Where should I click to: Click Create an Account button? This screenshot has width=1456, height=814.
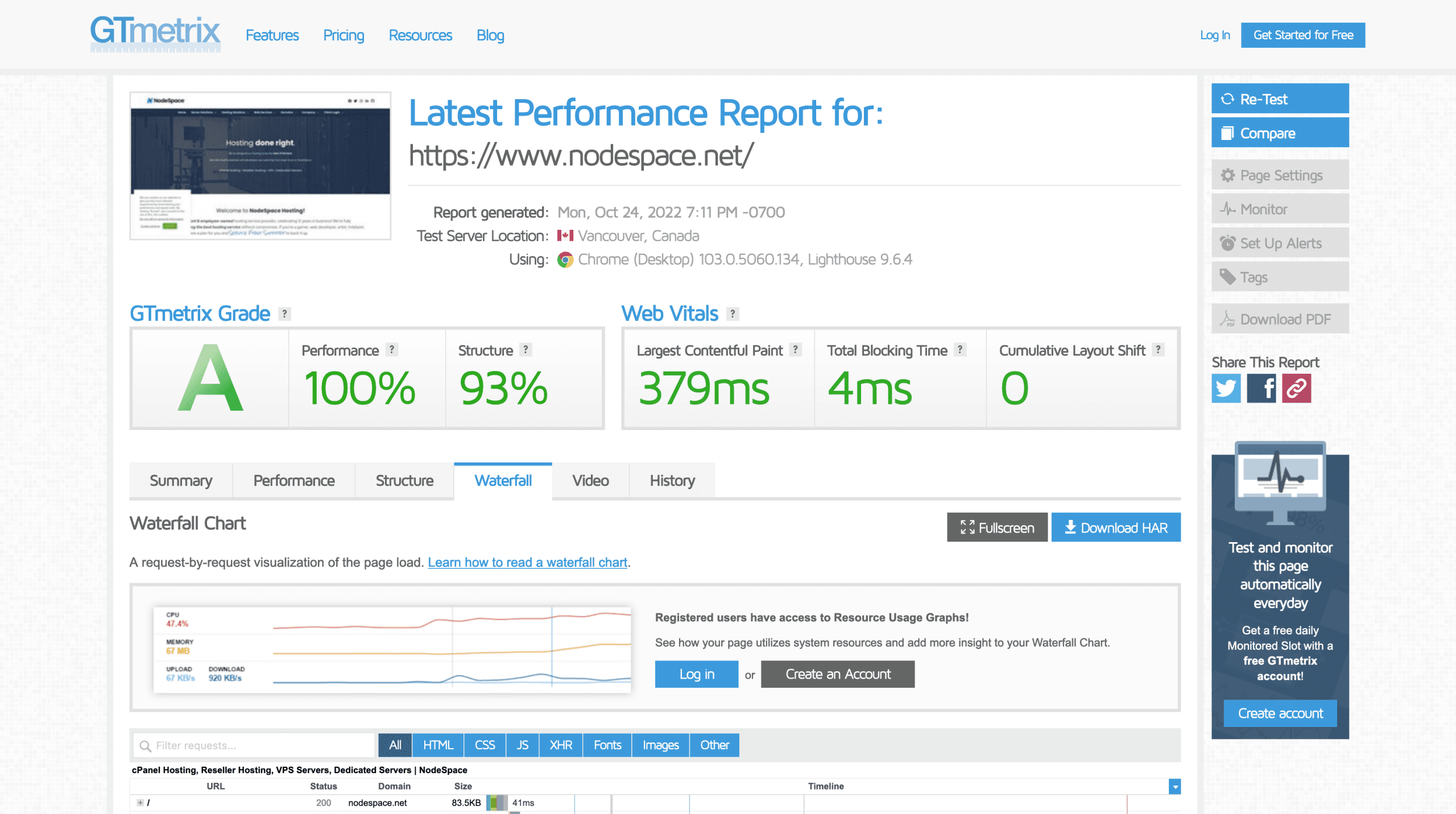pos(838,675)
